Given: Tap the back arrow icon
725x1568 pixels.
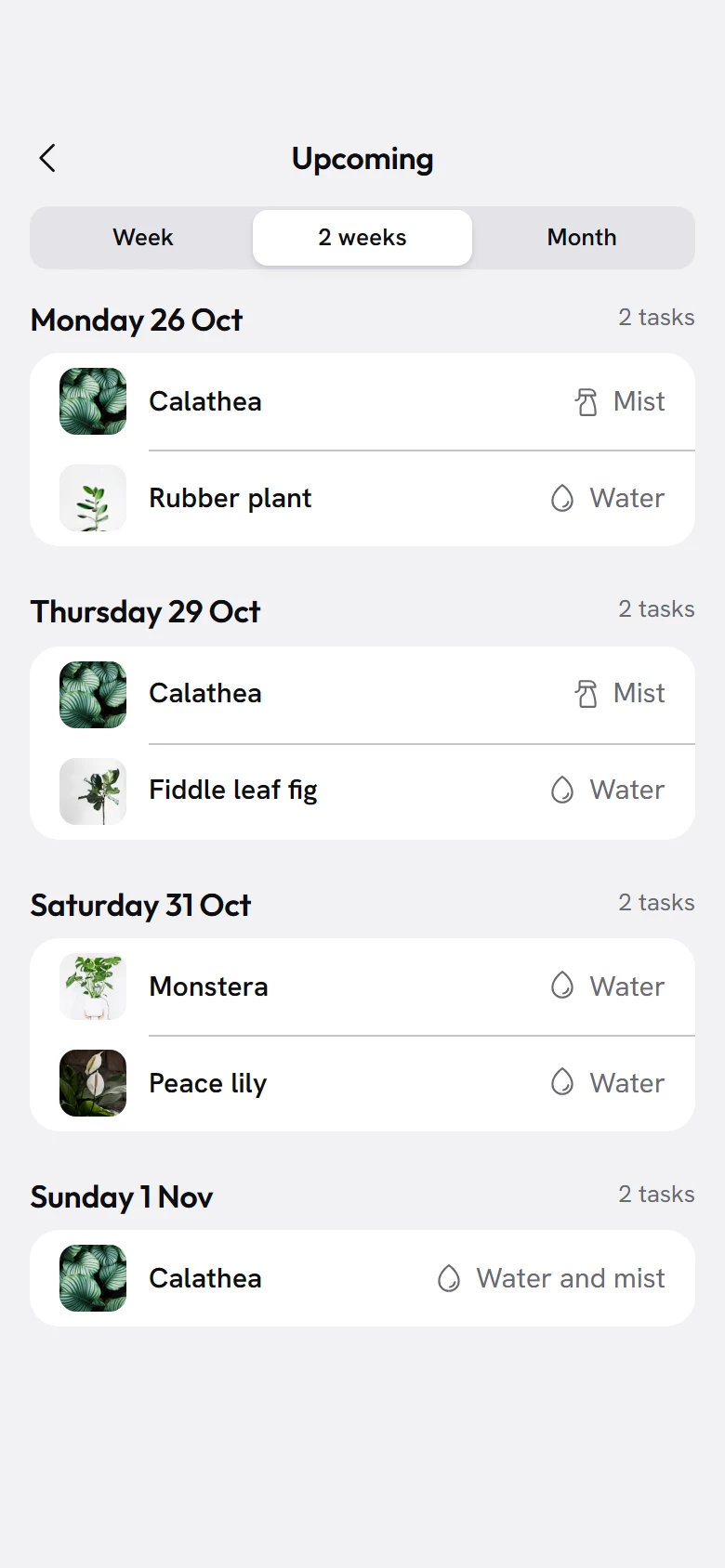Looking at the screenshot, I should click(47, 158).
